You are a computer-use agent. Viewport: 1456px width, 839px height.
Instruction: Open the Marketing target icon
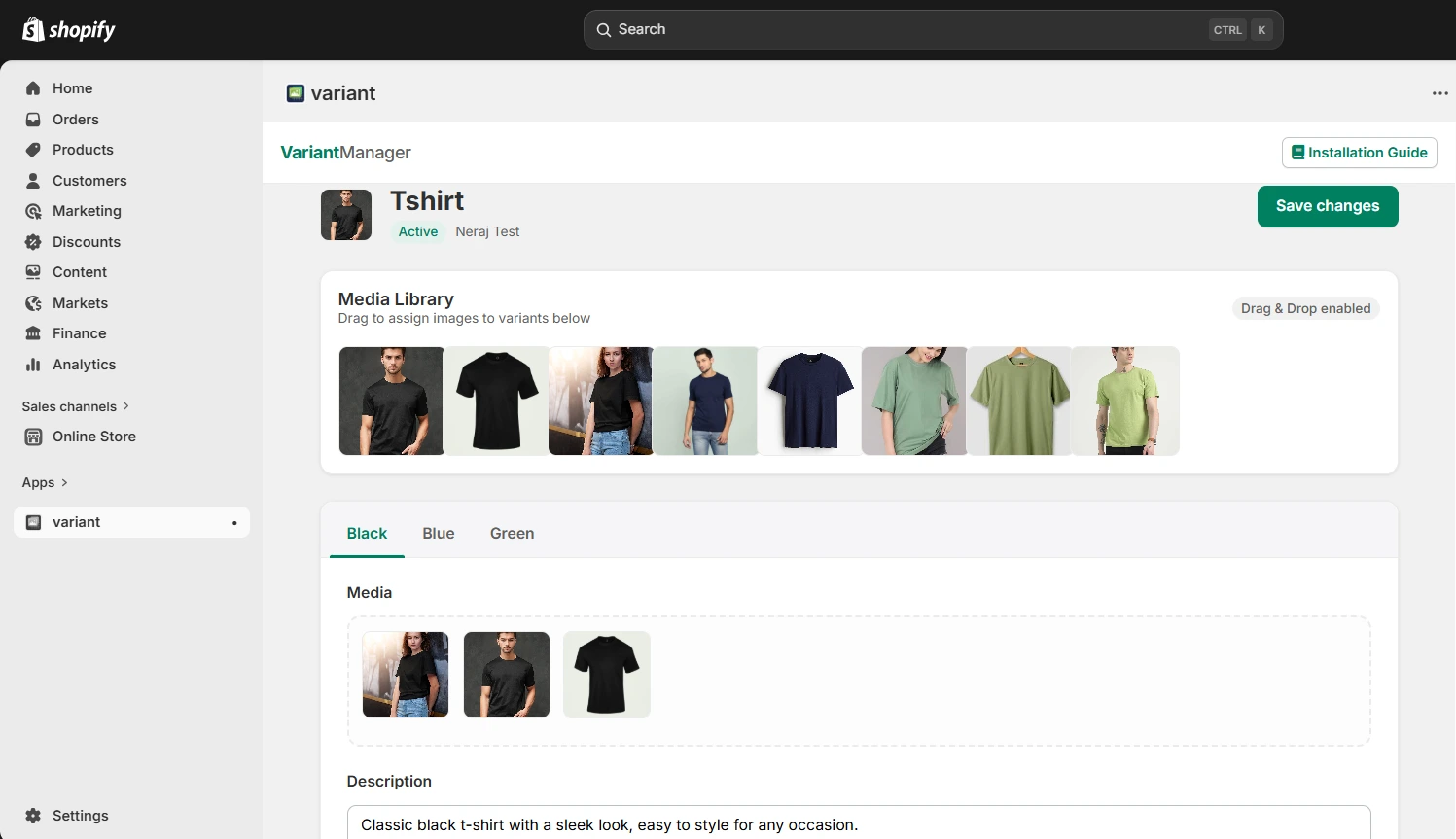click(33, 211)
